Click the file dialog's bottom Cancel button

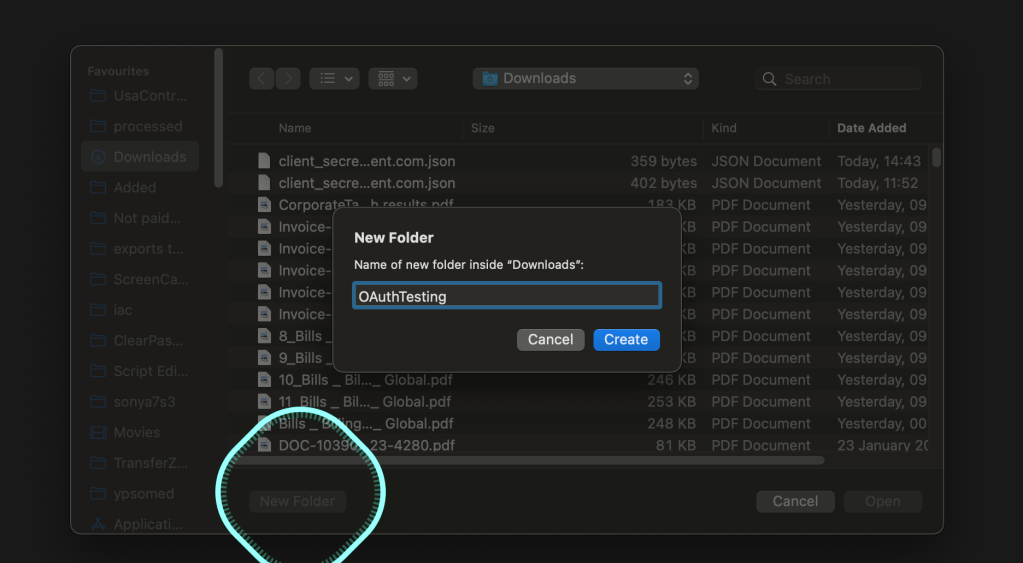(795, 501)
